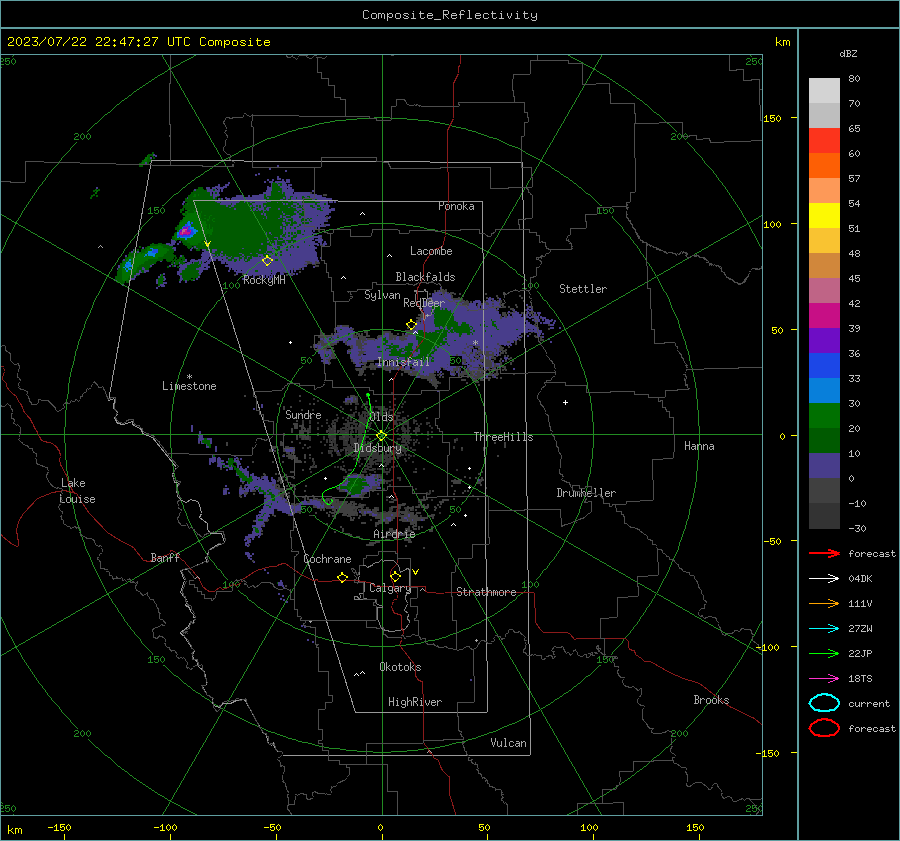Click the Stettler city label
This screenshot has height=841, width=900.
click(583, 289)
